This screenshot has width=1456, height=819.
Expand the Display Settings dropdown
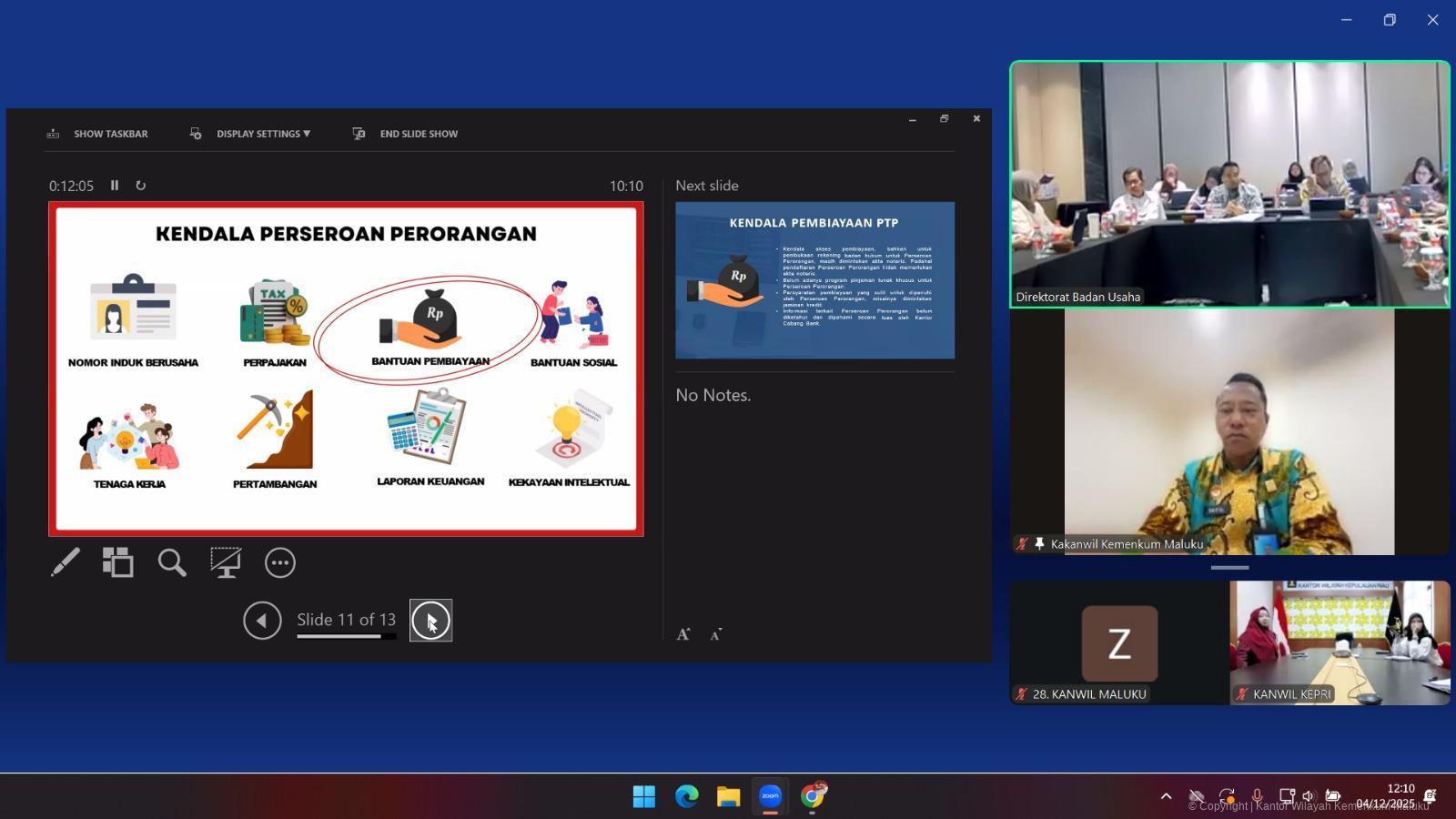[262, 134]
